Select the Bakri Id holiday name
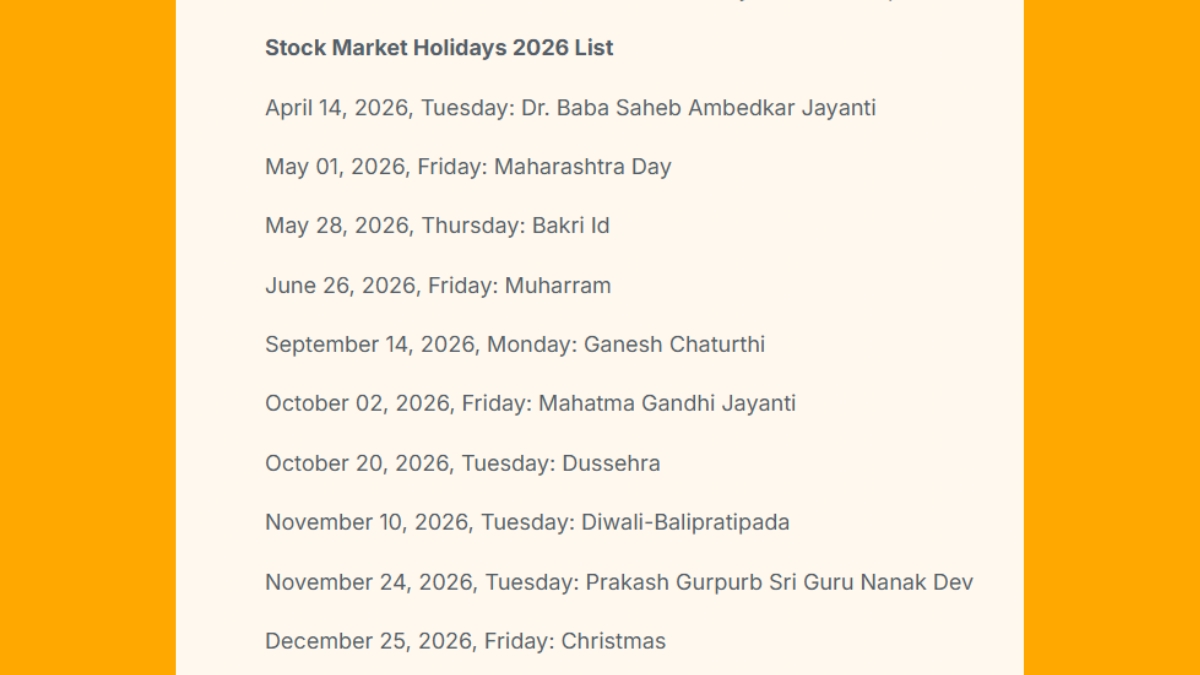This screenshot has height=675, width=1200. (x=570, y=226)
